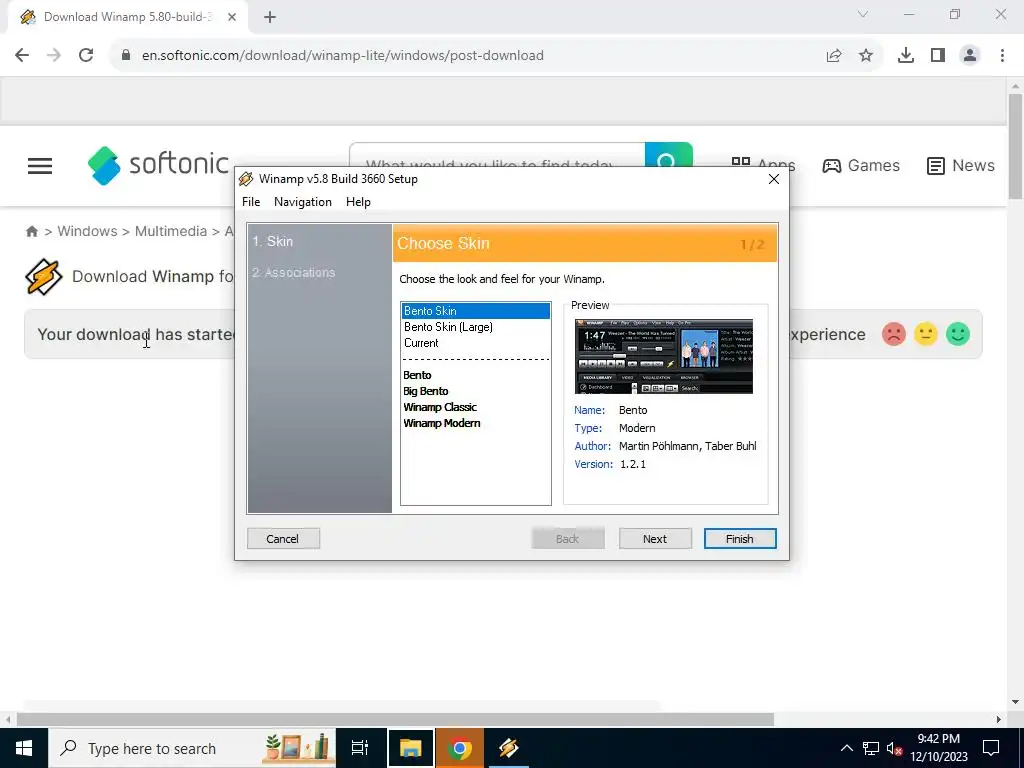Rate experience with the green happy face

pos(958,334)
